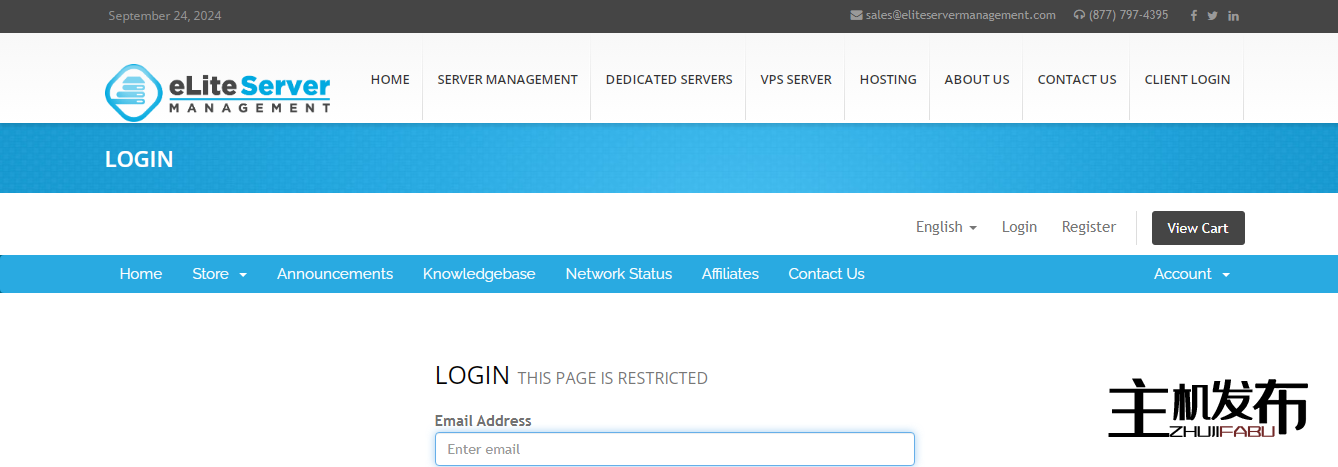Open the Knowledgebase tab

(479, 274)
